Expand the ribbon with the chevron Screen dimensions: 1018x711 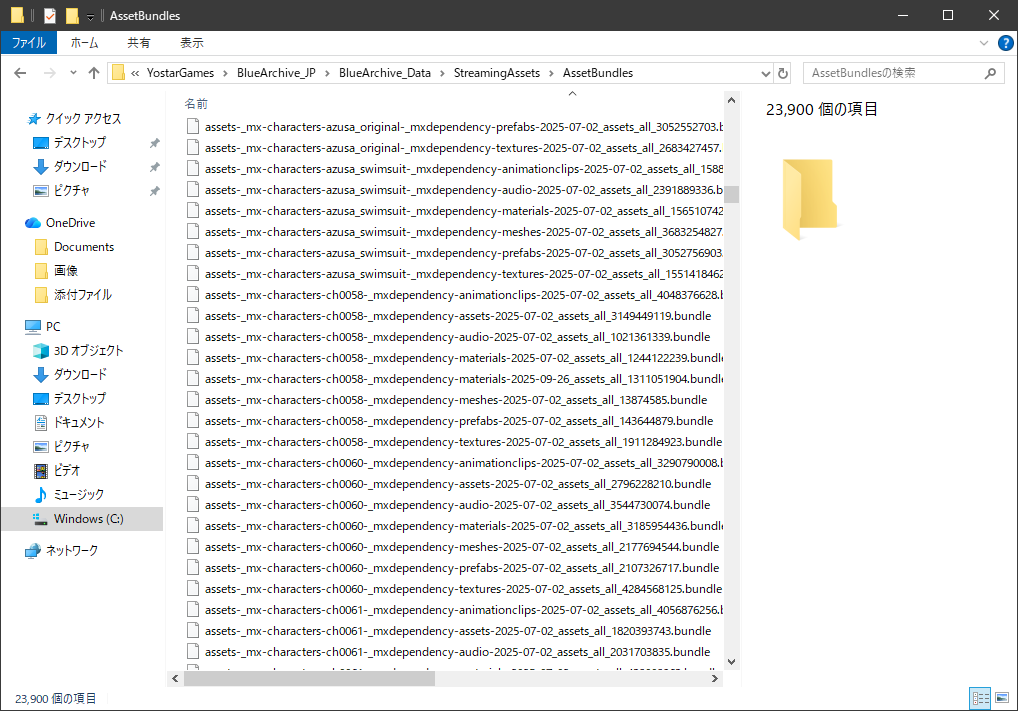[x=983, y=43]
